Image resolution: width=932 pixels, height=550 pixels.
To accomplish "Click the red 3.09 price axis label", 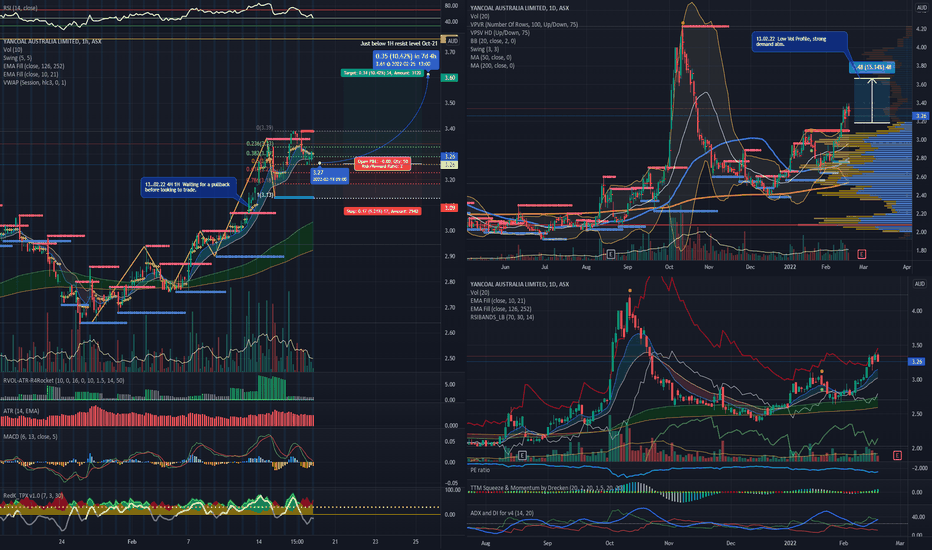I will (449, 208).
